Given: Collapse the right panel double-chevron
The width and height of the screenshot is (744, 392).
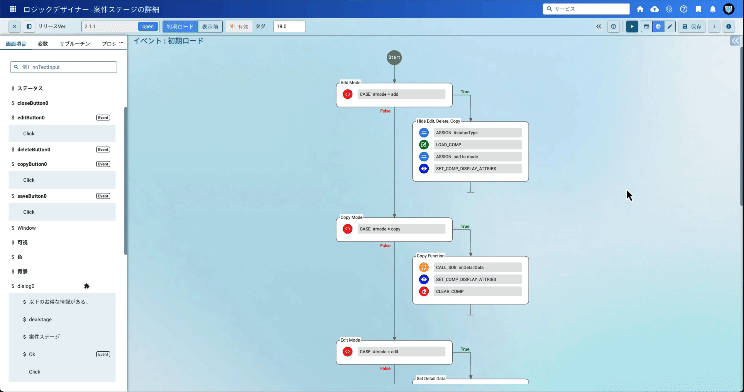Looking at the screenshot, I should pos(735,41).
